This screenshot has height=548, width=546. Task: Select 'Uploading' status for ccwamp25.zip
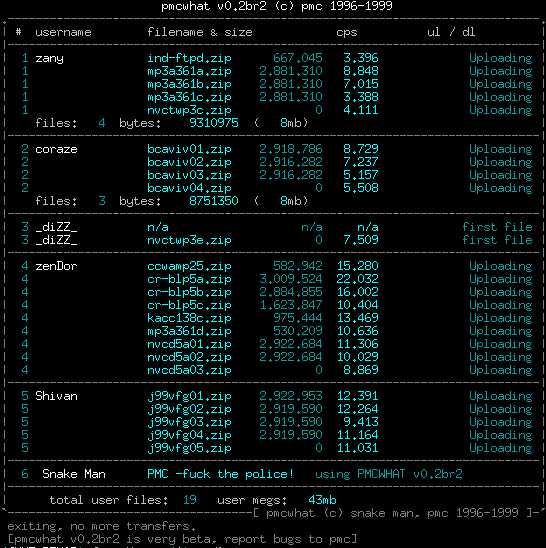(x=501, y=266)
